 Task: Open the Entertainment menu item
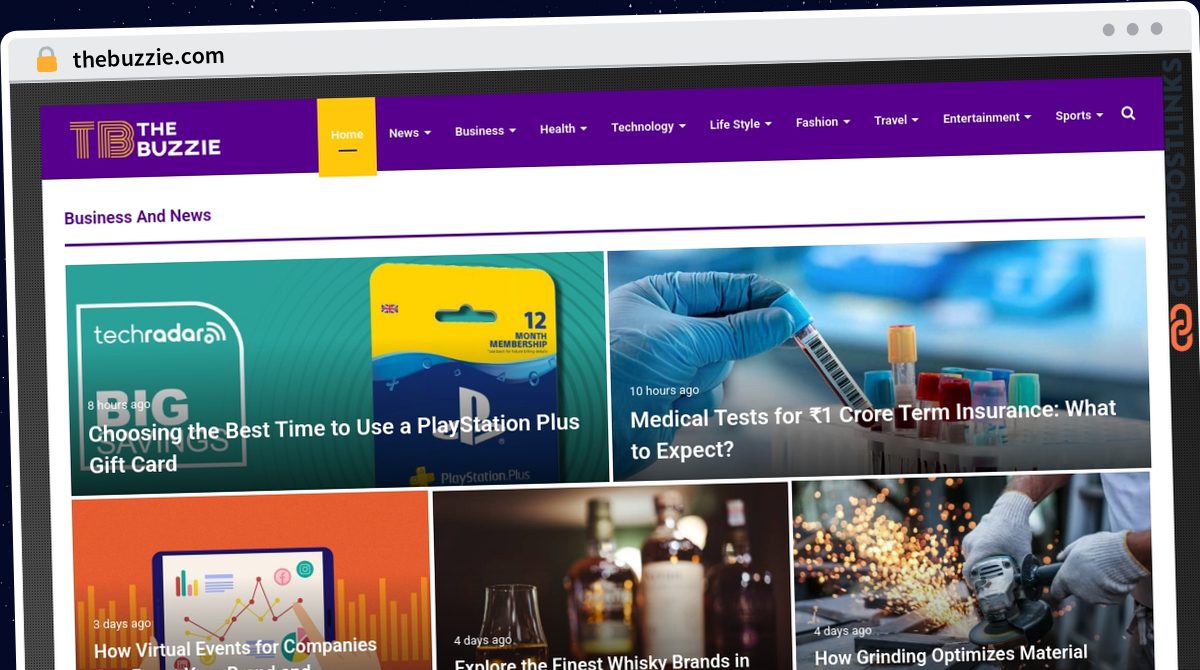tap(986, 118)
